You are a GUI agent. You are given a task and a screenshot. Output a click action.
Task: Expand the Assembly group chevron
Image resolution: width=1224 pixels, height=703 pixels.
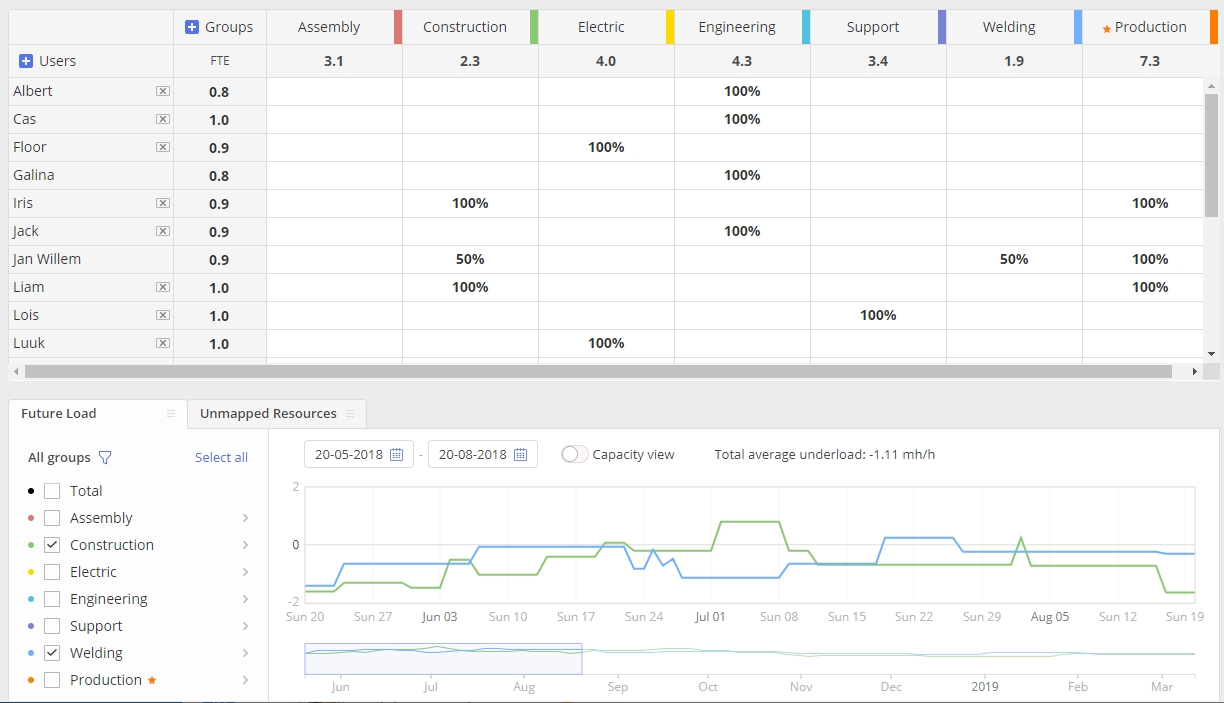coord(245,518)
